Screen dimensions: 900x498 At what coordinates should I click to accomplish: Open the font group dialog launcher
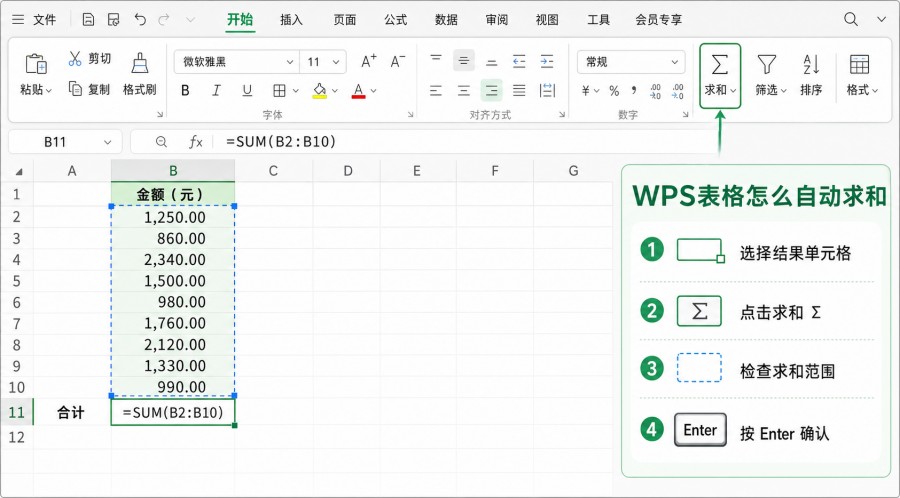[410, 115]
